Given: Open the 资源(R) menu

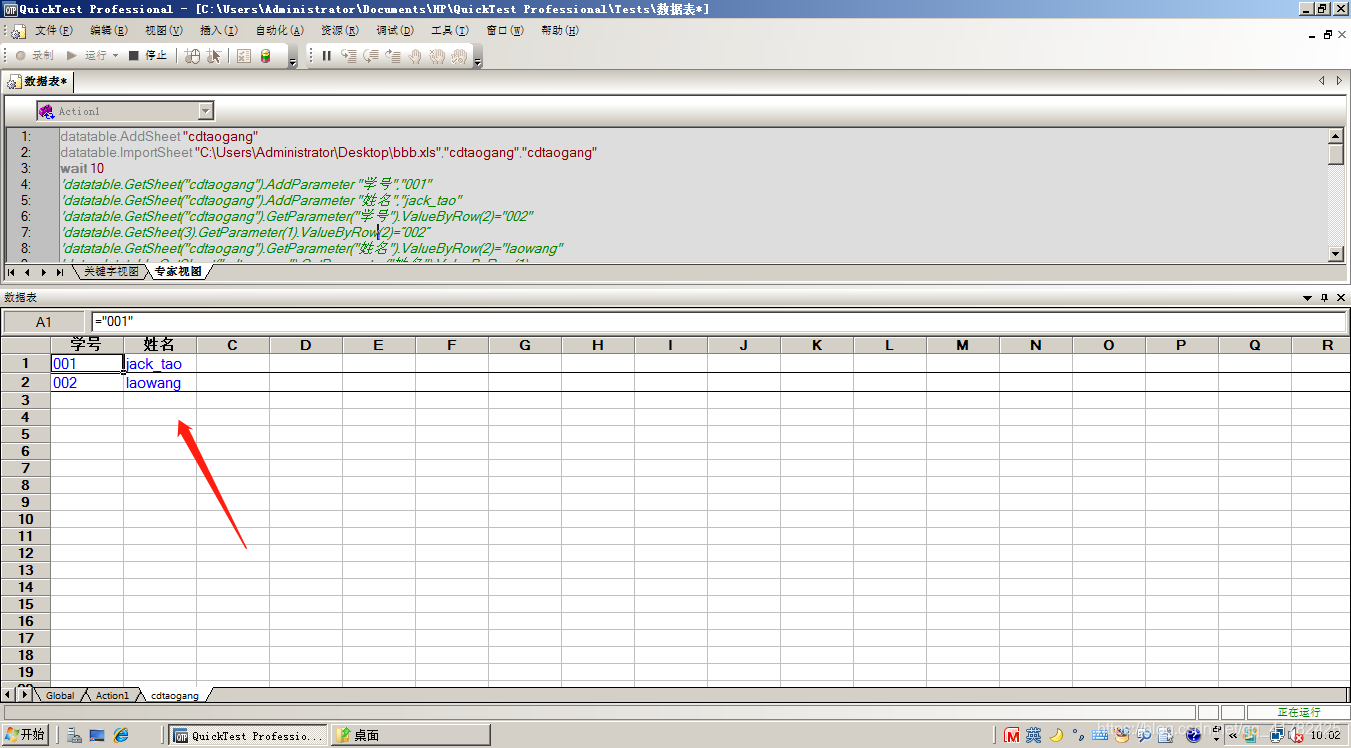Looking at the screenshot, I should point(340,31).
